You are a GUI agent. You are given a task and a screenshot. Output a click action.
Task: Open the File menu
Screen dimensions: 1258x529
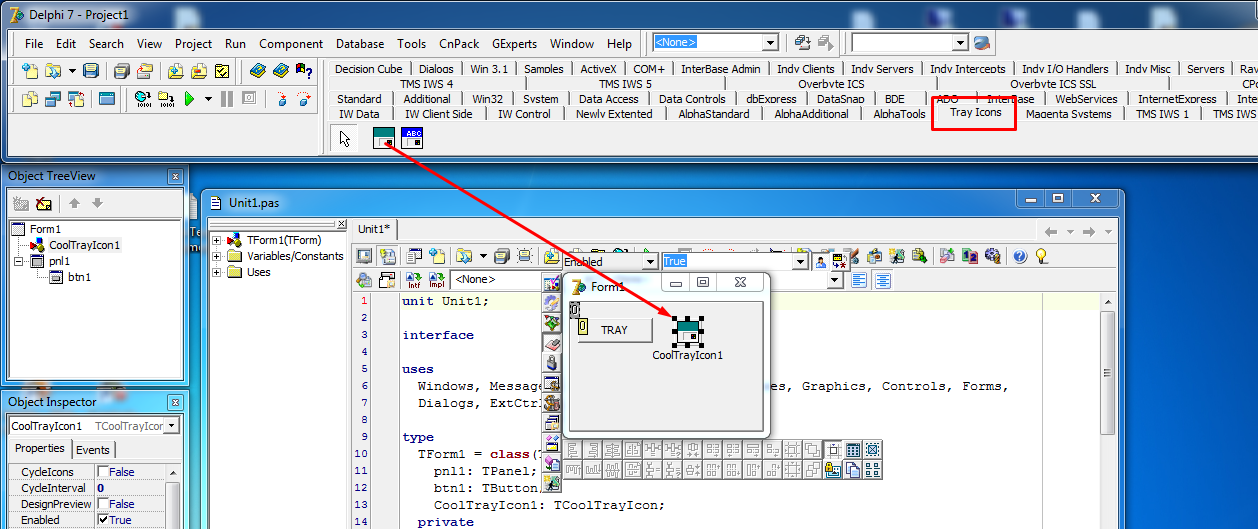coord(34,44)
